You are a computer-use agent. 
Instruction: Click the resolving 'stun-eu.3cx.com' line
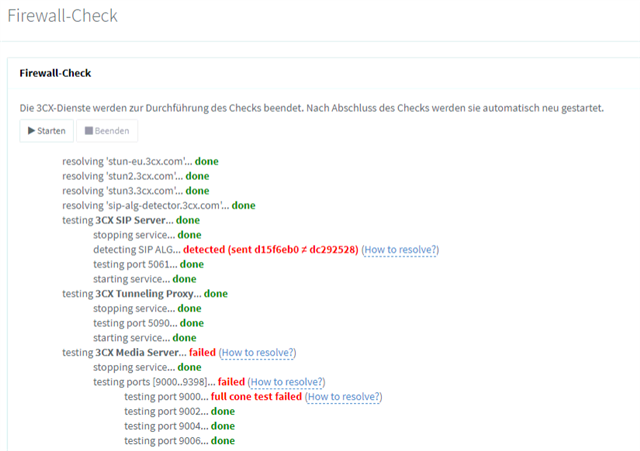click(140, 161)
